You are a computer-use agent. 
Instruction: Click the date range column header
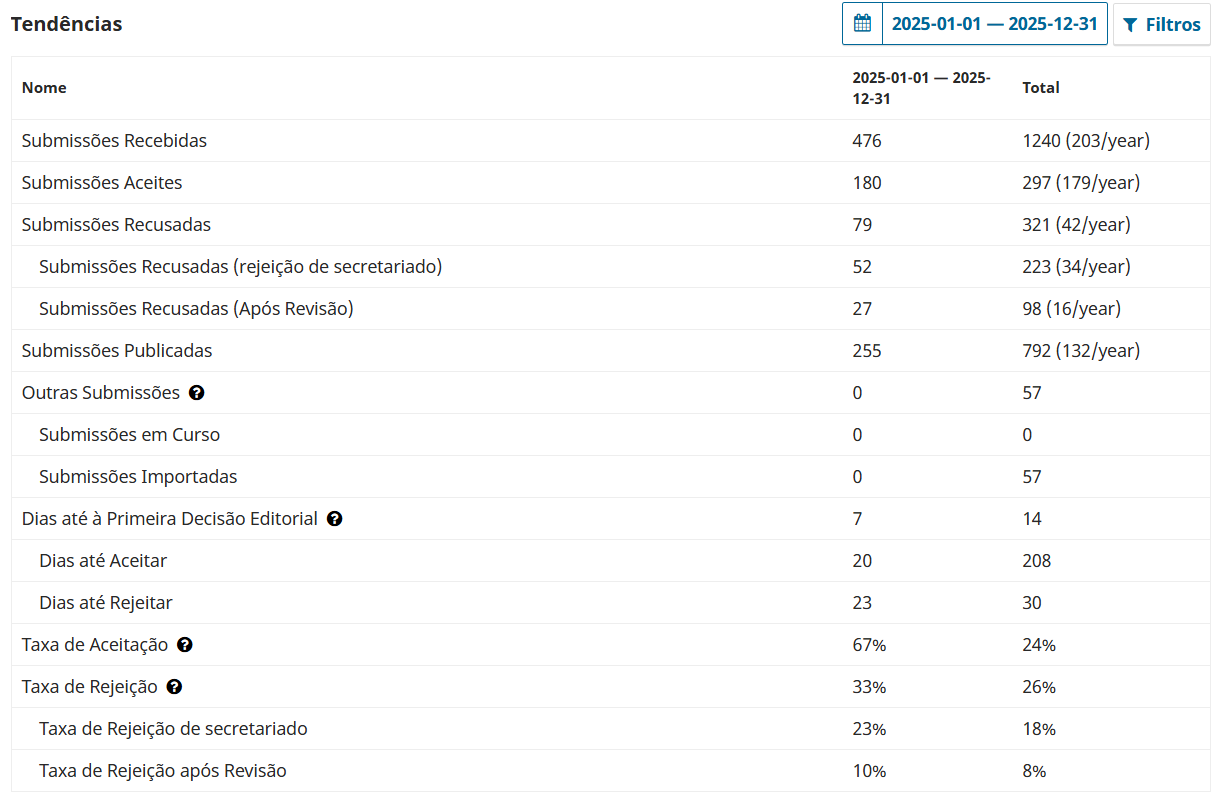(x=921, y=88)
